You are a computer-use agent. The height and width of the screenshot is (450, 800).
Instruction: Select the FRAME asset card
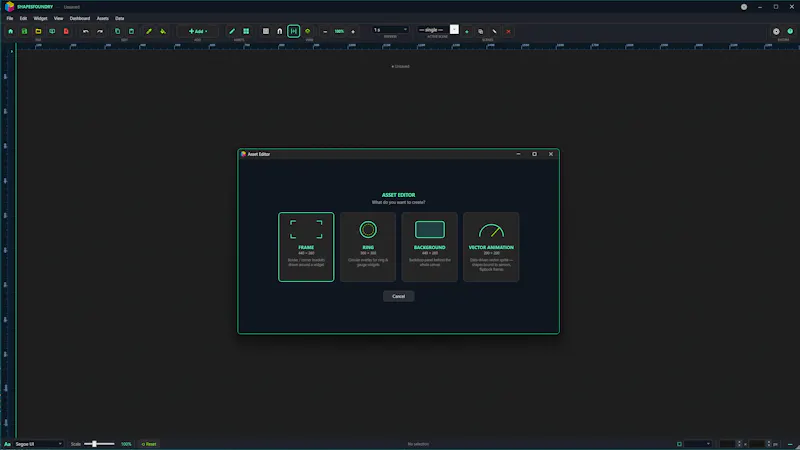point(306,247)
